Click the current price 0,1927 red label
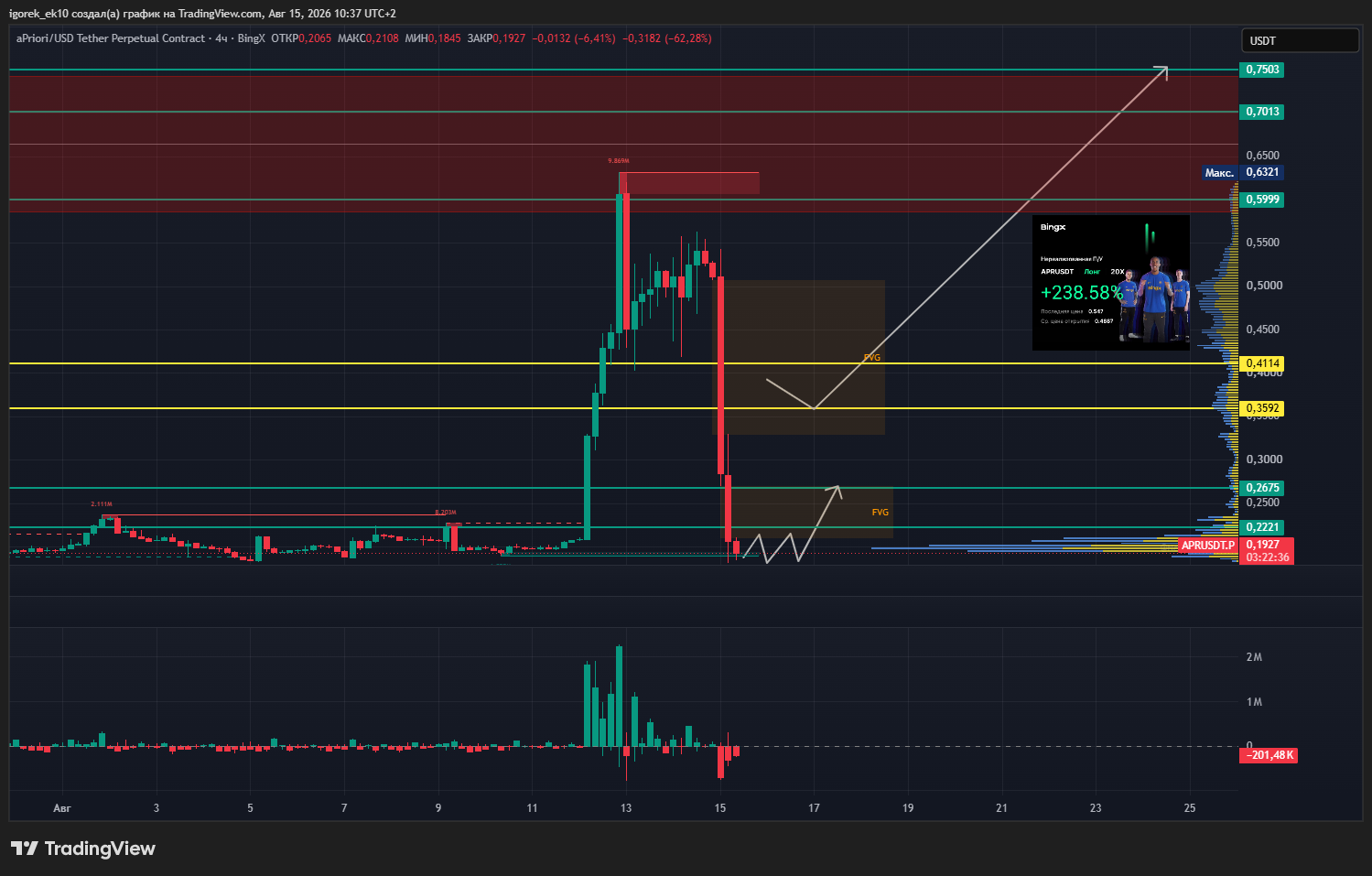Image resolution: width=1372 pixels, height=876 pixels. pos(1265,545)
